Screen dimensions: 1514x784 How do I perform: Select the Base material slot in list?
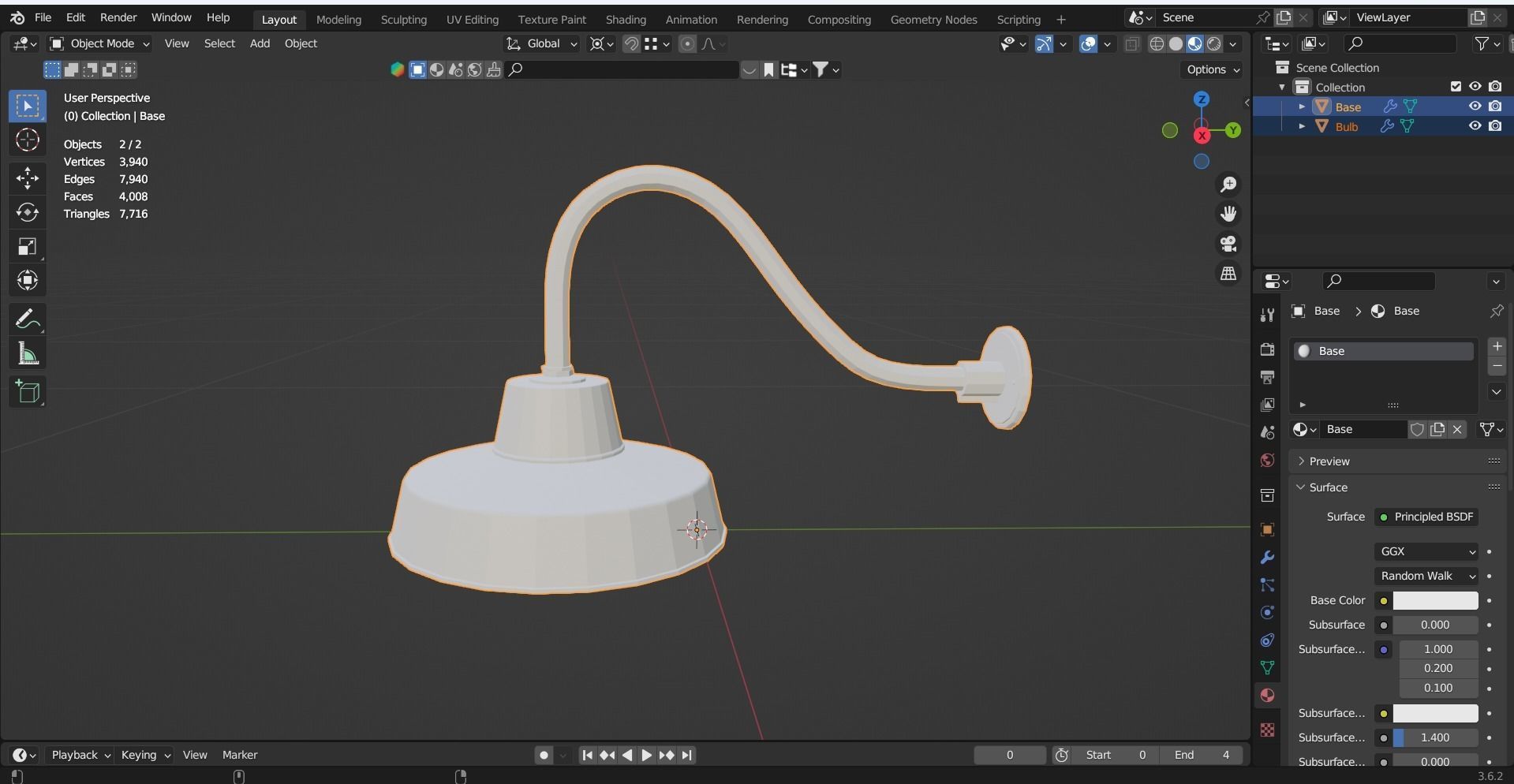pos(1383,352)
